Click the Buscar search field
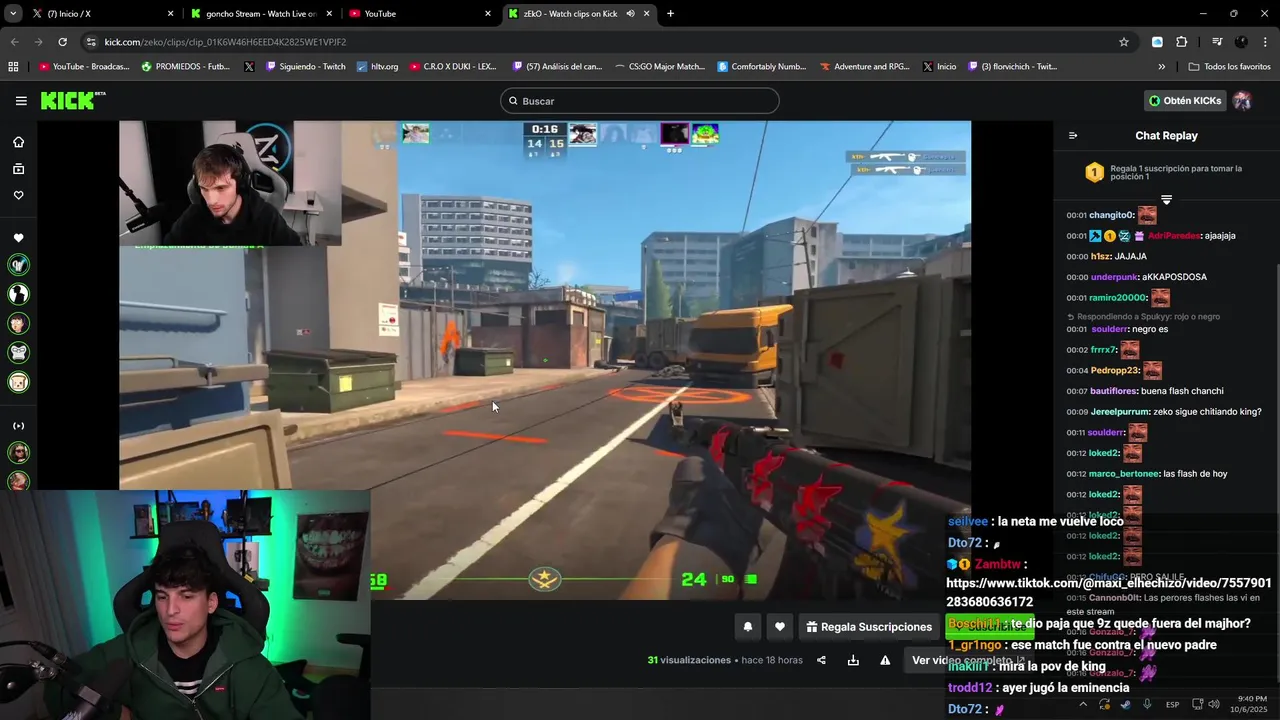Image resolution: width=1280 pixels, height=720 pixels. (640, 101)
